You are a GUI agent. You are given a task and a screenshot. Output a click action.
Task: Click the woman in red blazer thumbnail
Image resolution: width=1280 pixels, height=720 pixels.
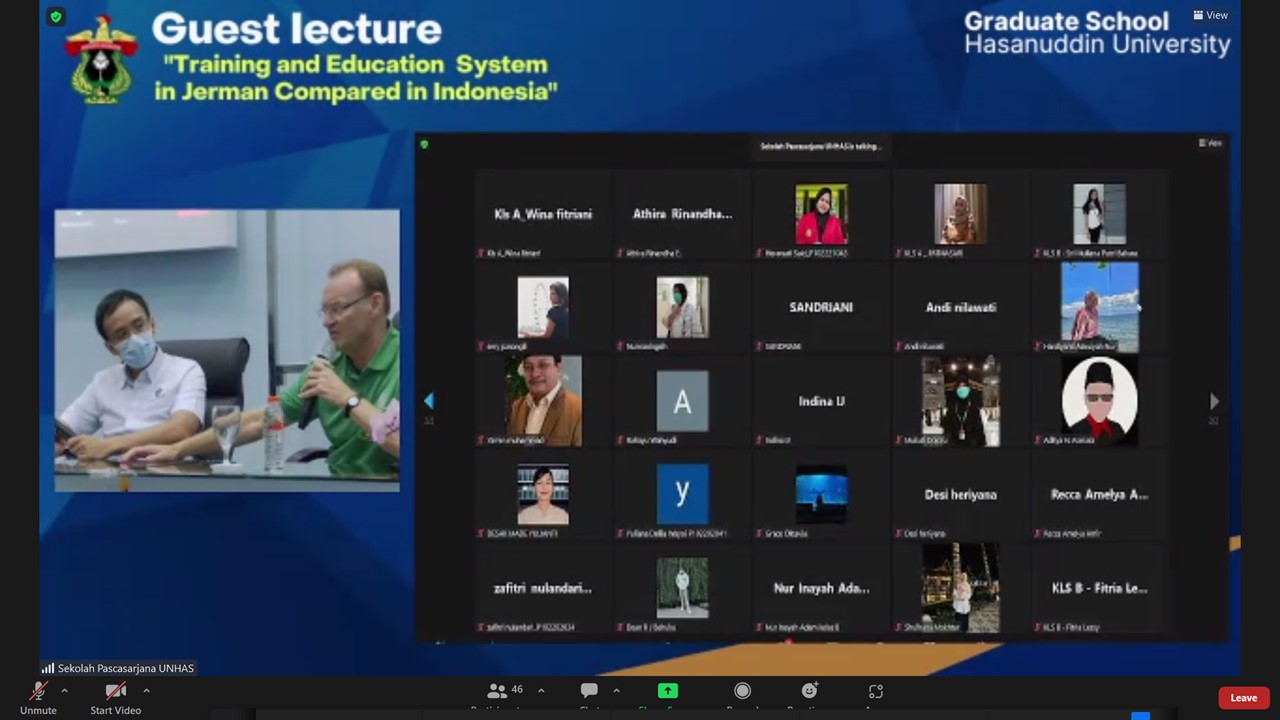821,214
